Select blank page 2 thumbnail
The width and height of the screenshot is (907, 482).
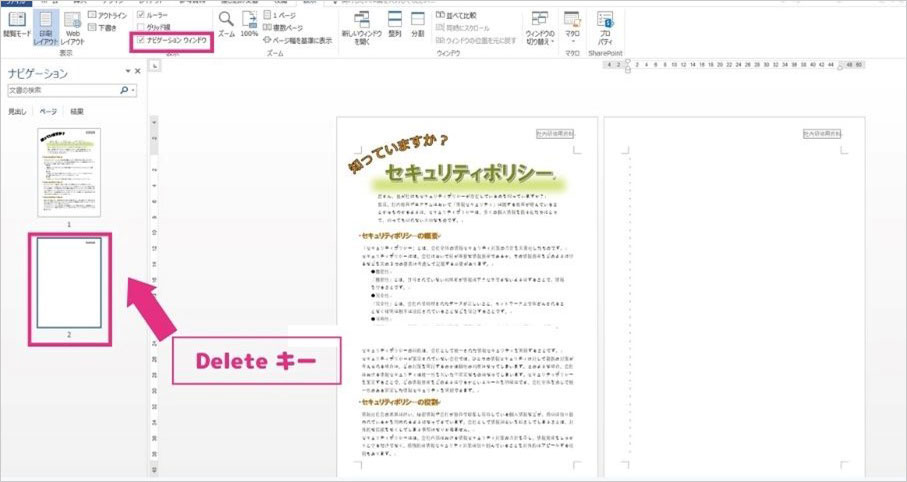pyautogui.click(x=69, y=283)
